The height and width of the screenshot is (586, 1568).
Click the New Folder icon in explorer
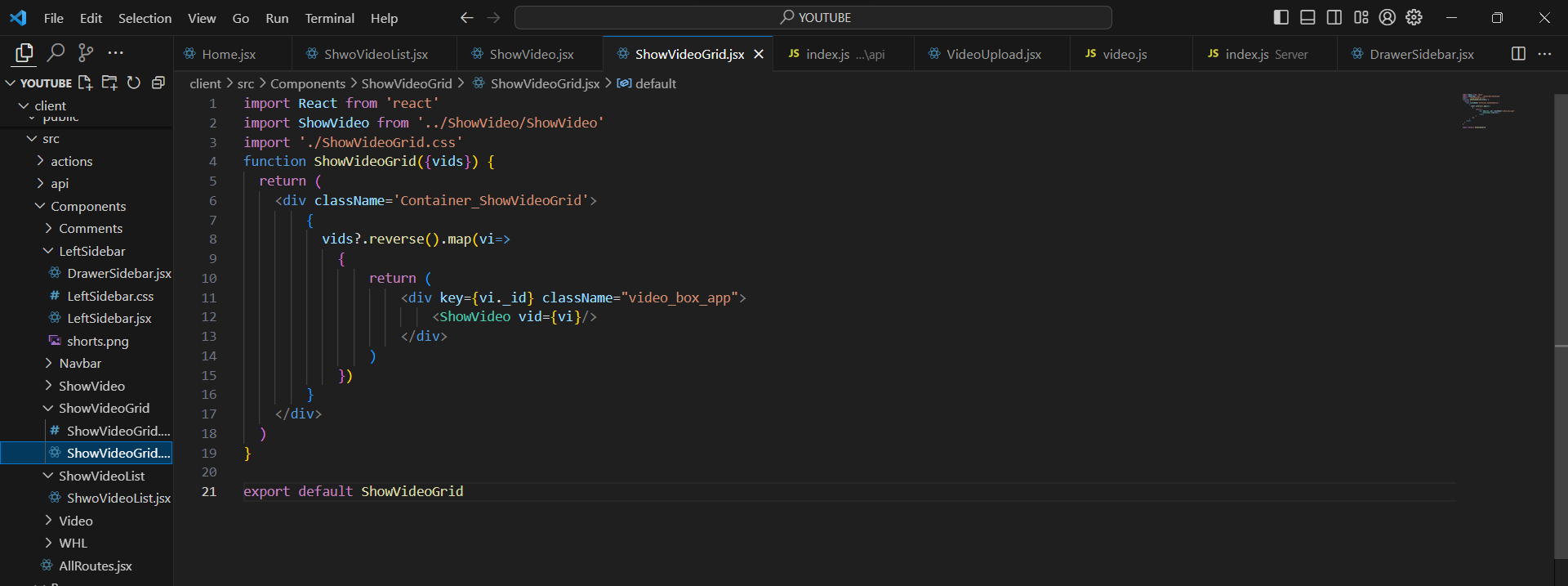click(109, 83)
